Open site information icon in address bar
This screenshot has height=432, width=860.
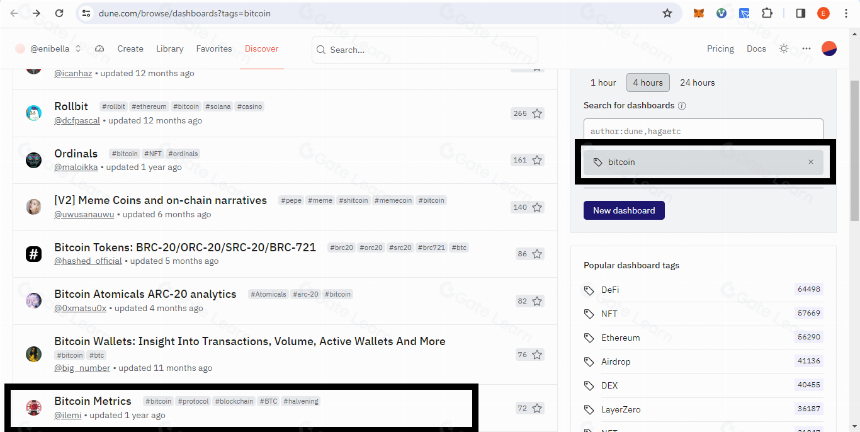tap(86, 13)
